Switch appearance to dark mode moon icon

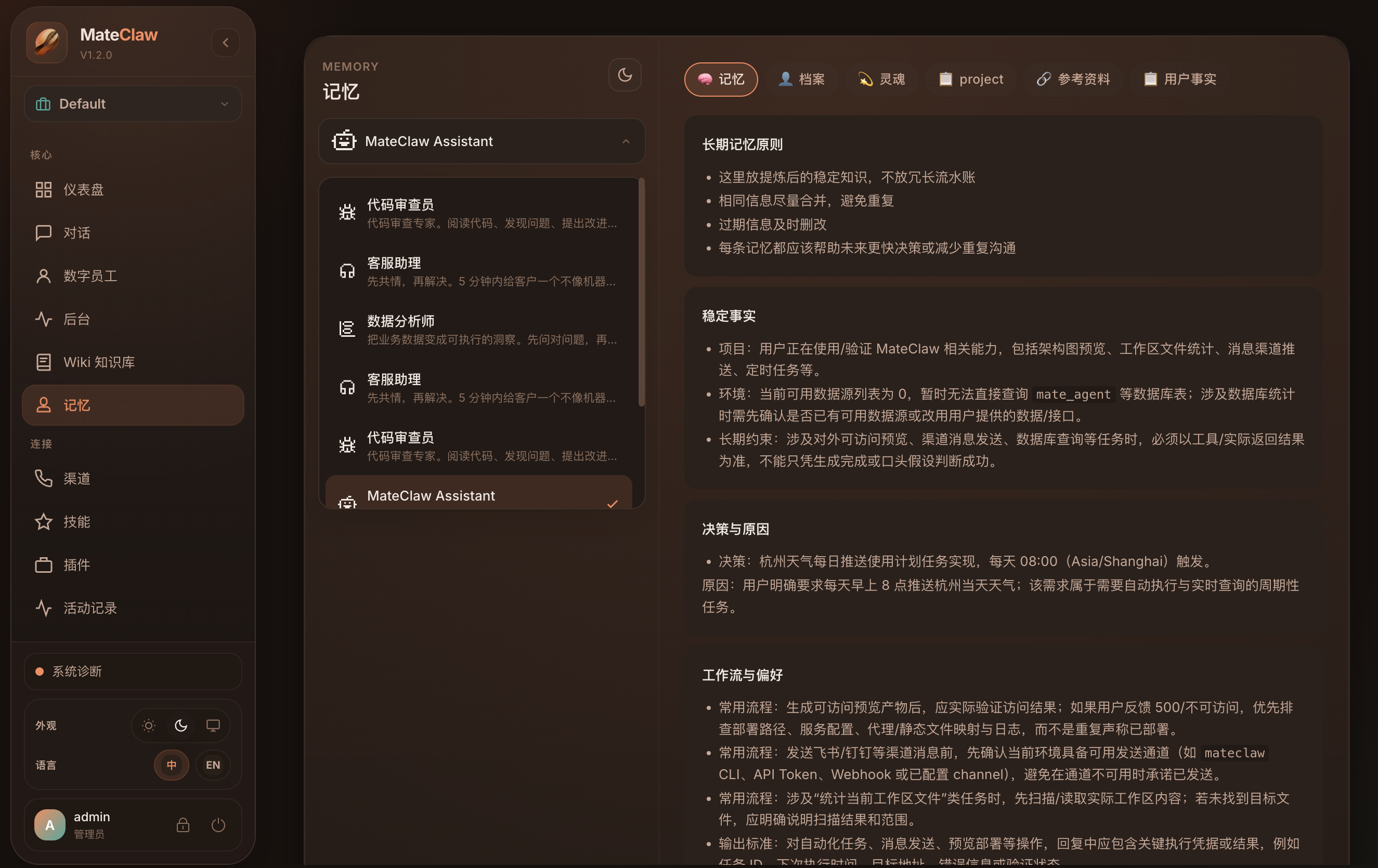[181, 726]
